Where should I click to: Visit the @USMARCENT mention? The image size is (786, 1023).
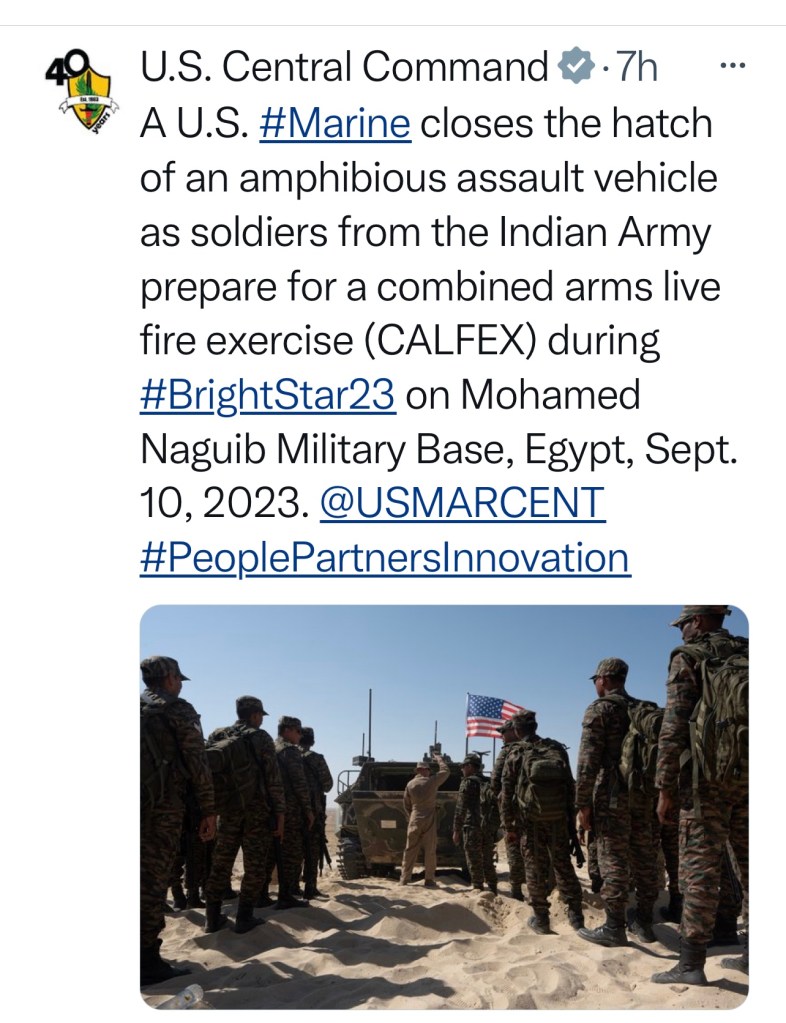tap(462, 503)
